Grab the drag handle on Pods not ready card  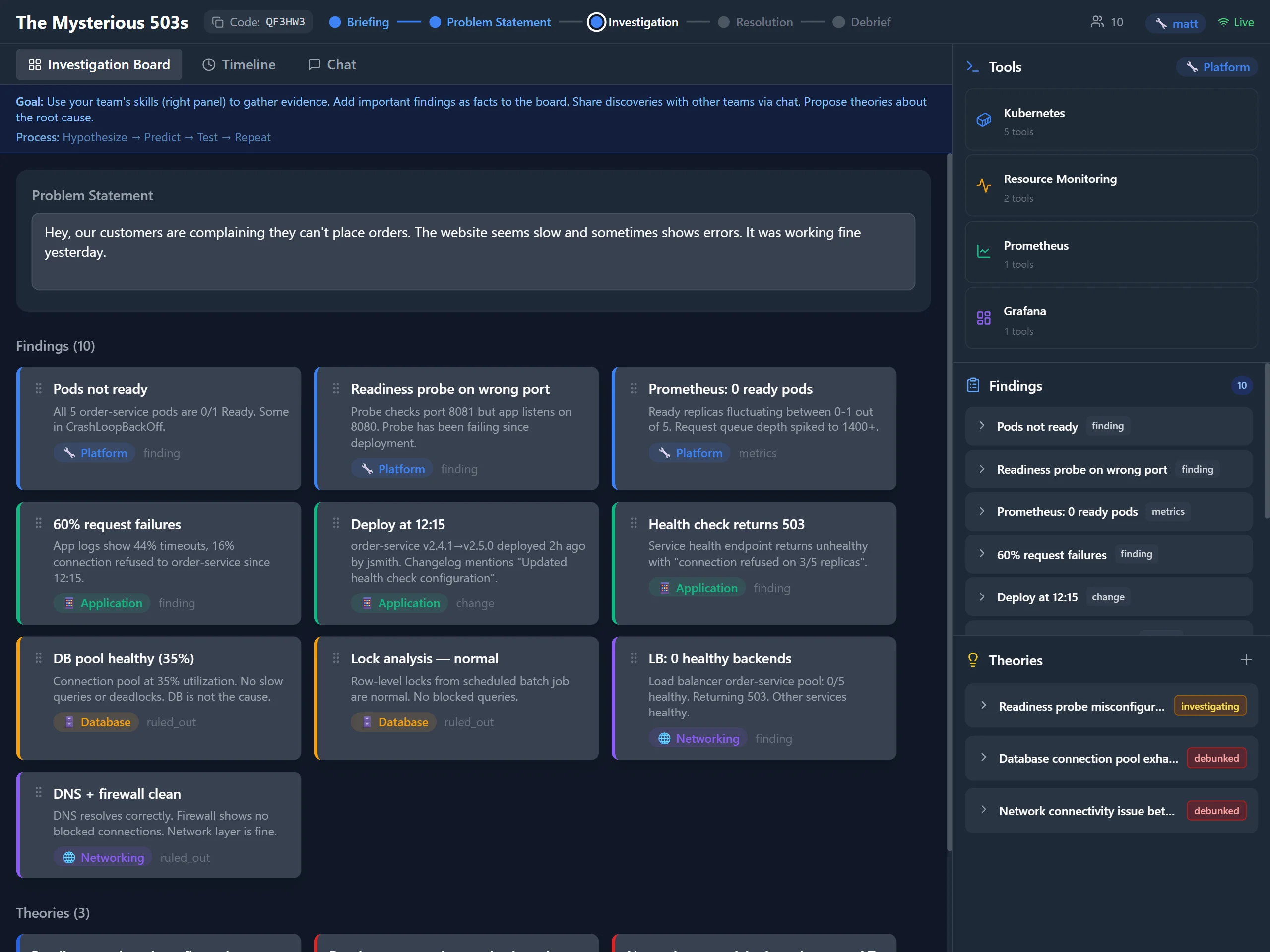click(x=39, y=389)
